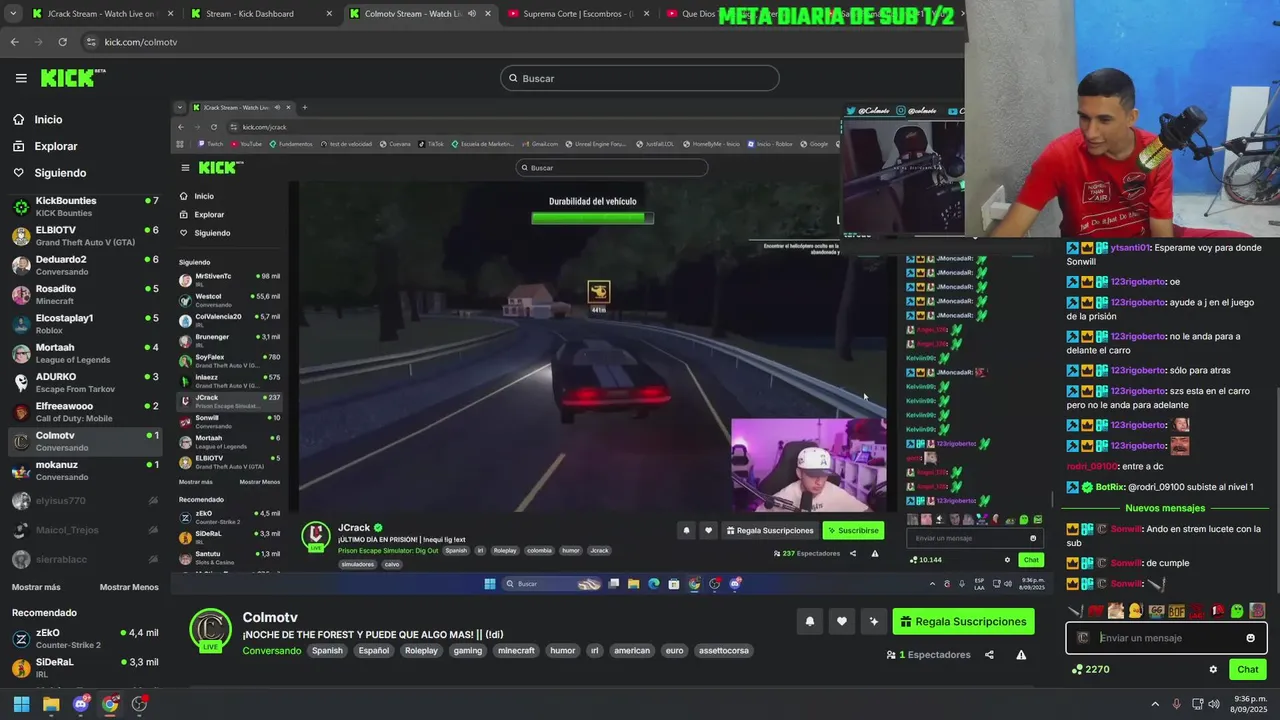Open volume control in system tray

click(1215, 704)
